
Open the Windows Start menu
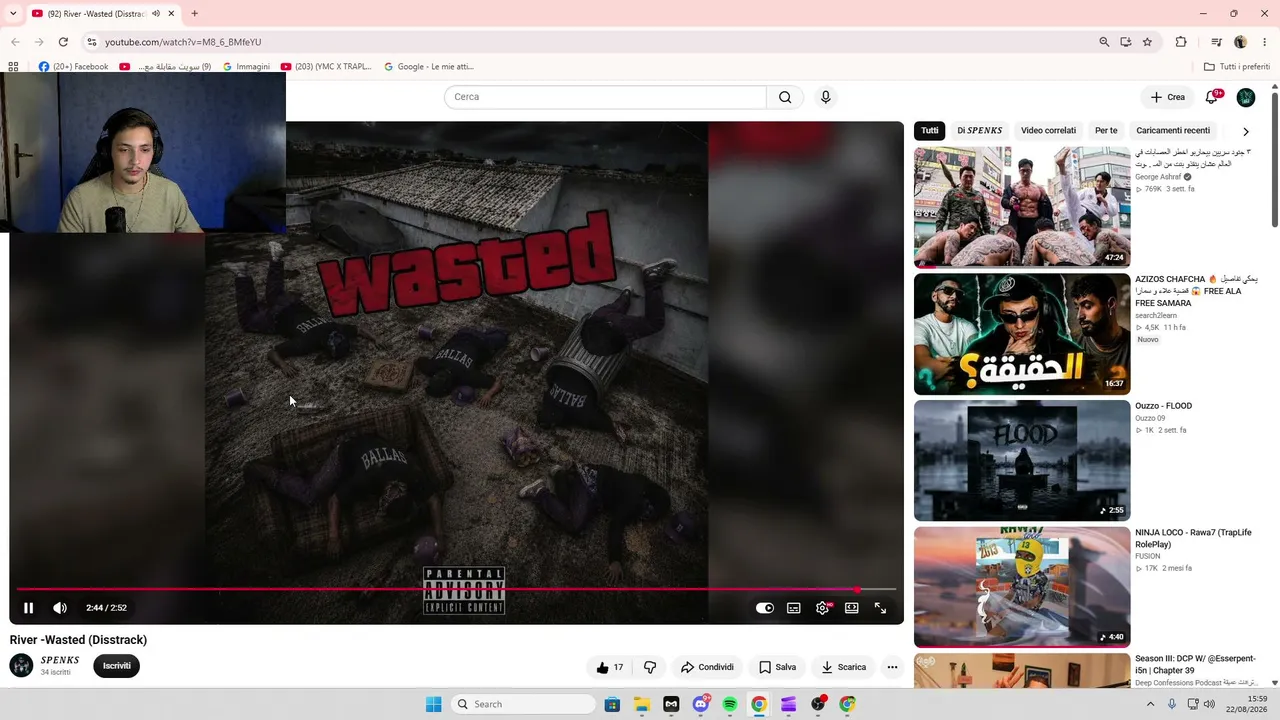tap(433, 705)
